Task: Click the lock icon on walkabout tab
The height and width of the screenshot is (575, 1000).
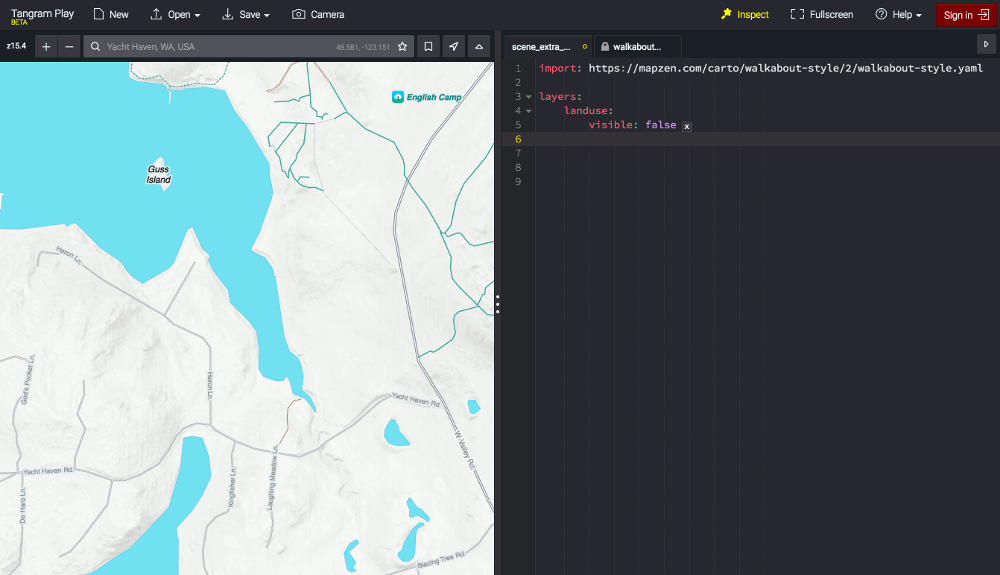Action: [605, 47]
